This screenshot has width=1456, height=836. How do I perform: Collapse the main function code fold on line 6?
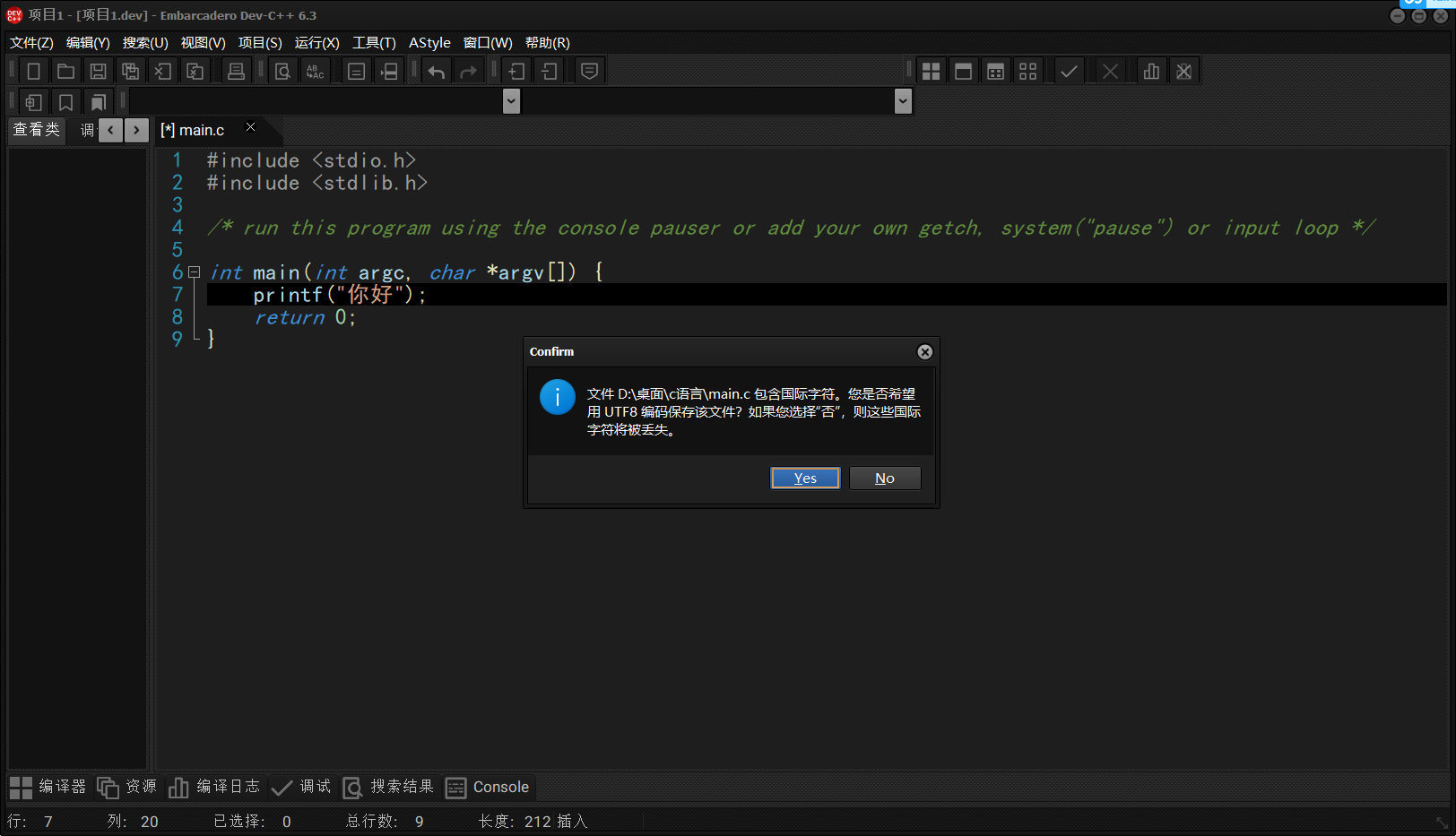click(193, 271)
